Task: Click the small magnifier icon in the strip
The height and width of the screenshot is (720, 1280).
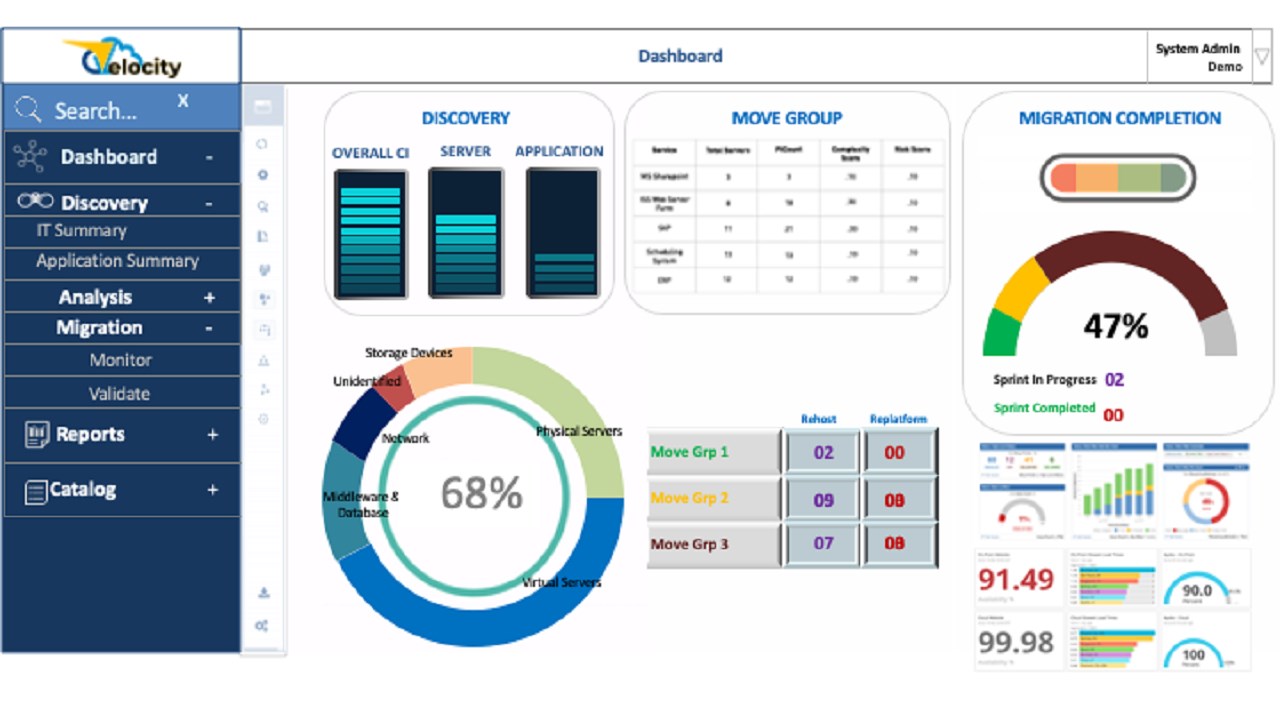Action: (x=263, y=207)
